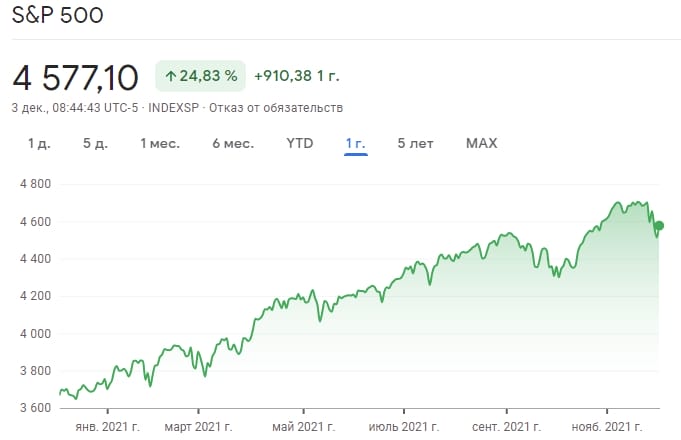This screenshot has width=681, height=440.
Task: Click the янв. 2021 г. axis label
Action: pos(108,427)
